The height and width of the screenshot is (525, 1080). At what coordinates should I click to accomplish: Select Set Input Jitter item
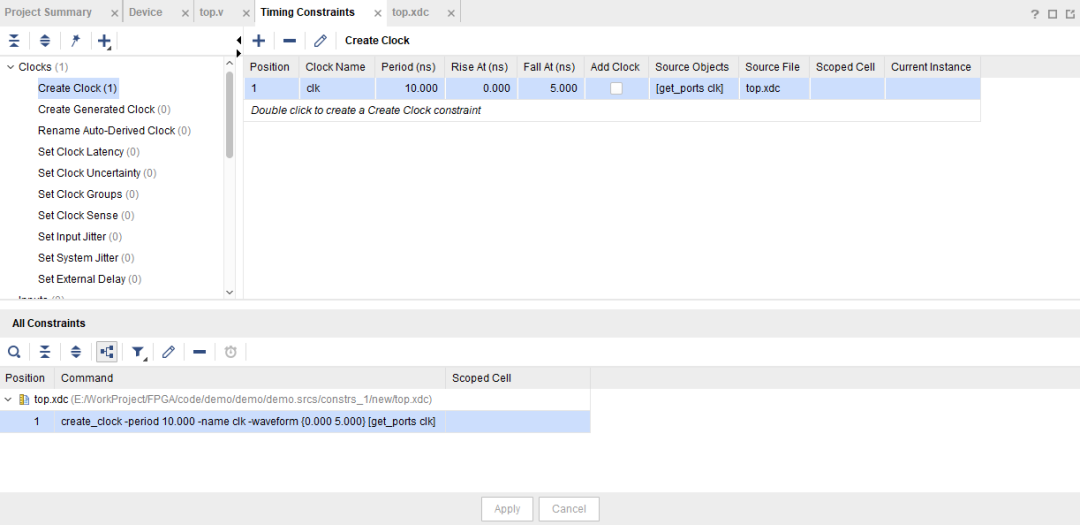(x=80, y=237)
